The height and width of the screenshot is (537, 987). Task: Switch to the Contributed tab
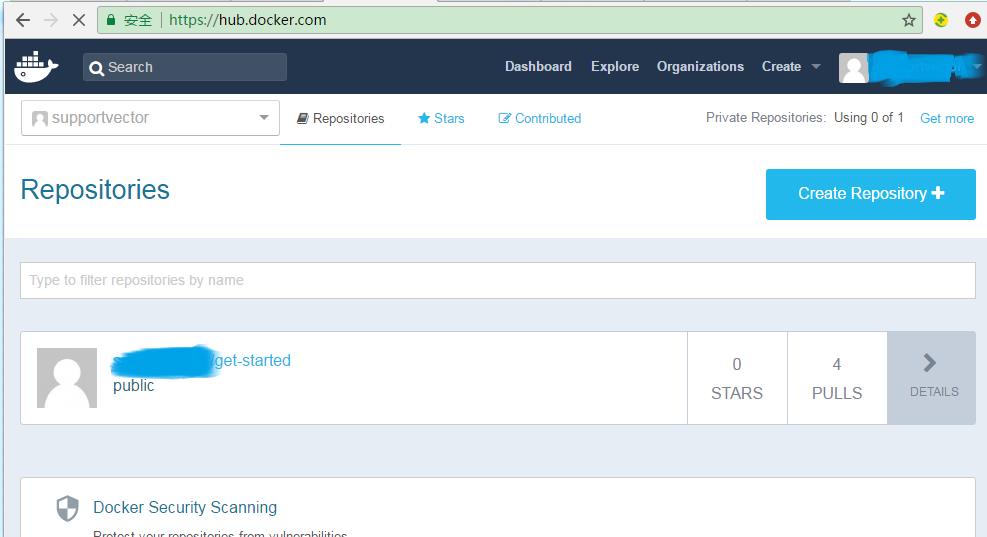539,118
